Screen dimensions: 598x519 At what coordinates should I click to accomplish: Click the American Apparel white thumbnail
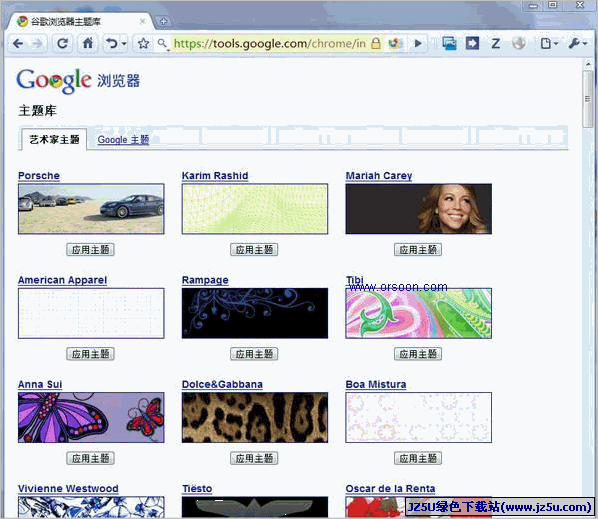[x=91, y=313]
